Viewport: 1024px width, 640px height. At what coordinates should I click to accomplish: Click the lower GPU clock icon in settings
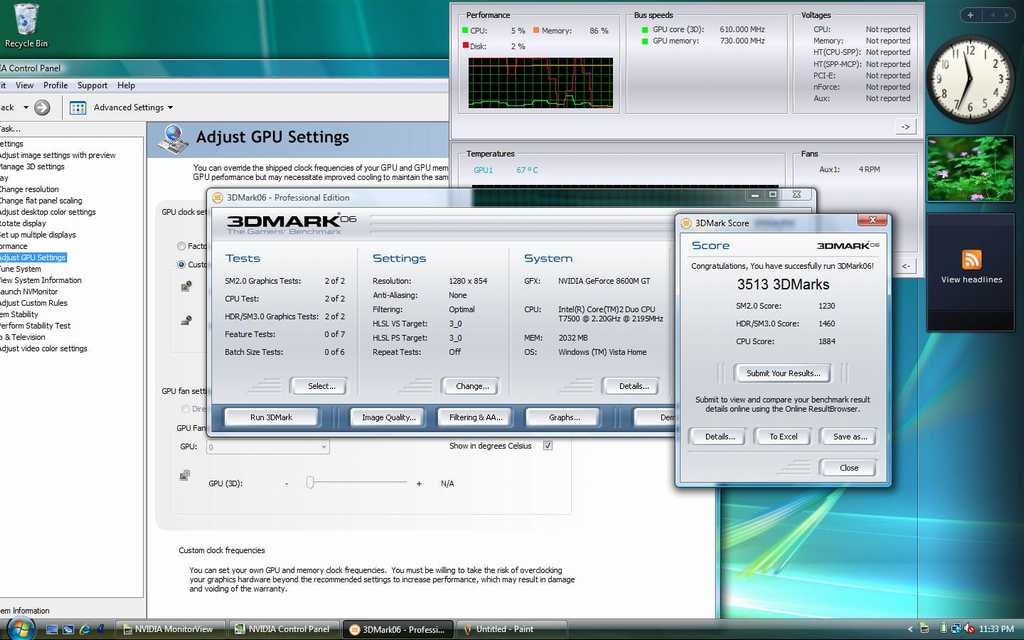[x=186, y=320]
